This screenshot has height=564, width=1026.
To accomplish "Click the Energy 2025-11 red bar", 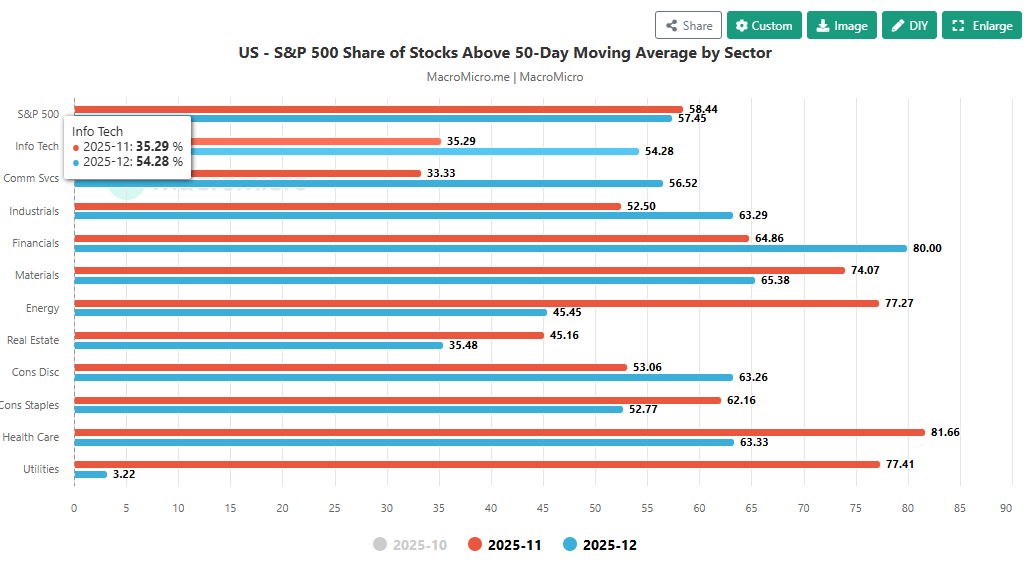I will tap(476, 302).
